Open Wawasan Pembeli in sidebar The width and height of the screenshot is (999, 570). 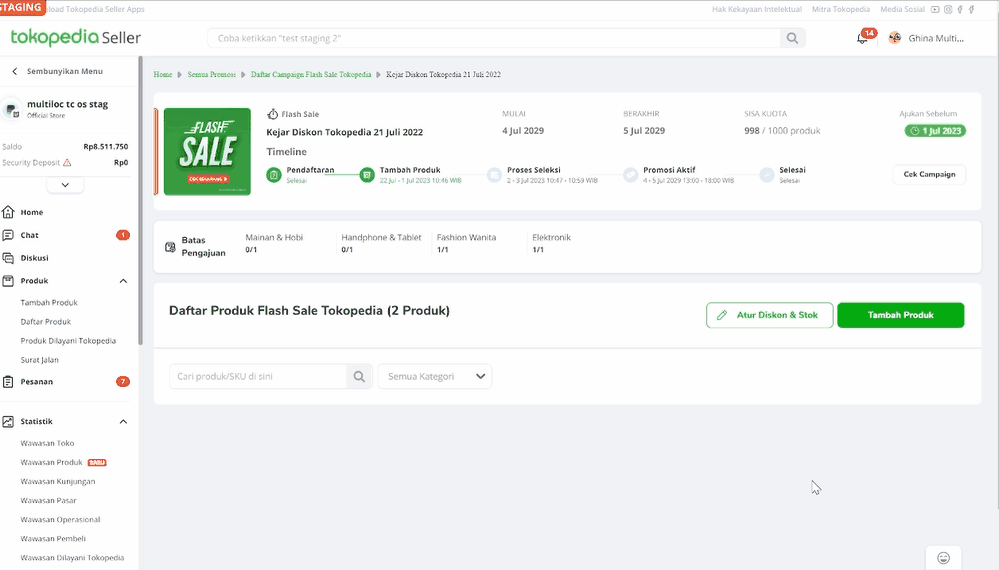pos(53,539)
